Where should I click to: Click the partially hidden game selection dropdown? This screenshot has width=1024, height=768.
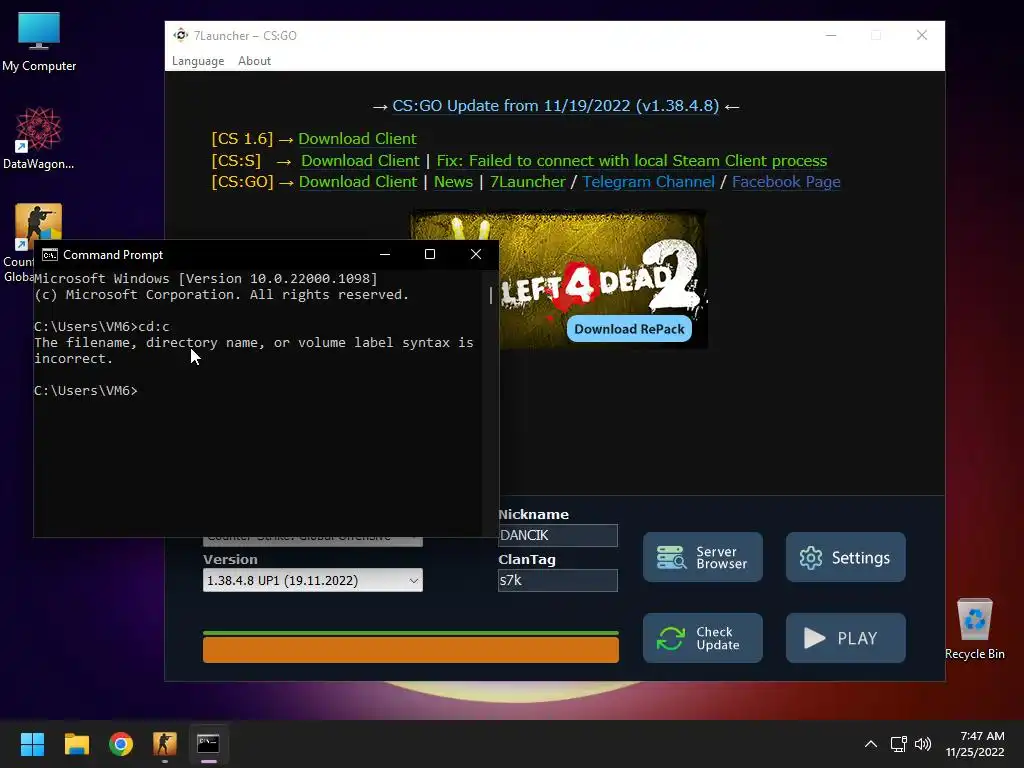313,541
